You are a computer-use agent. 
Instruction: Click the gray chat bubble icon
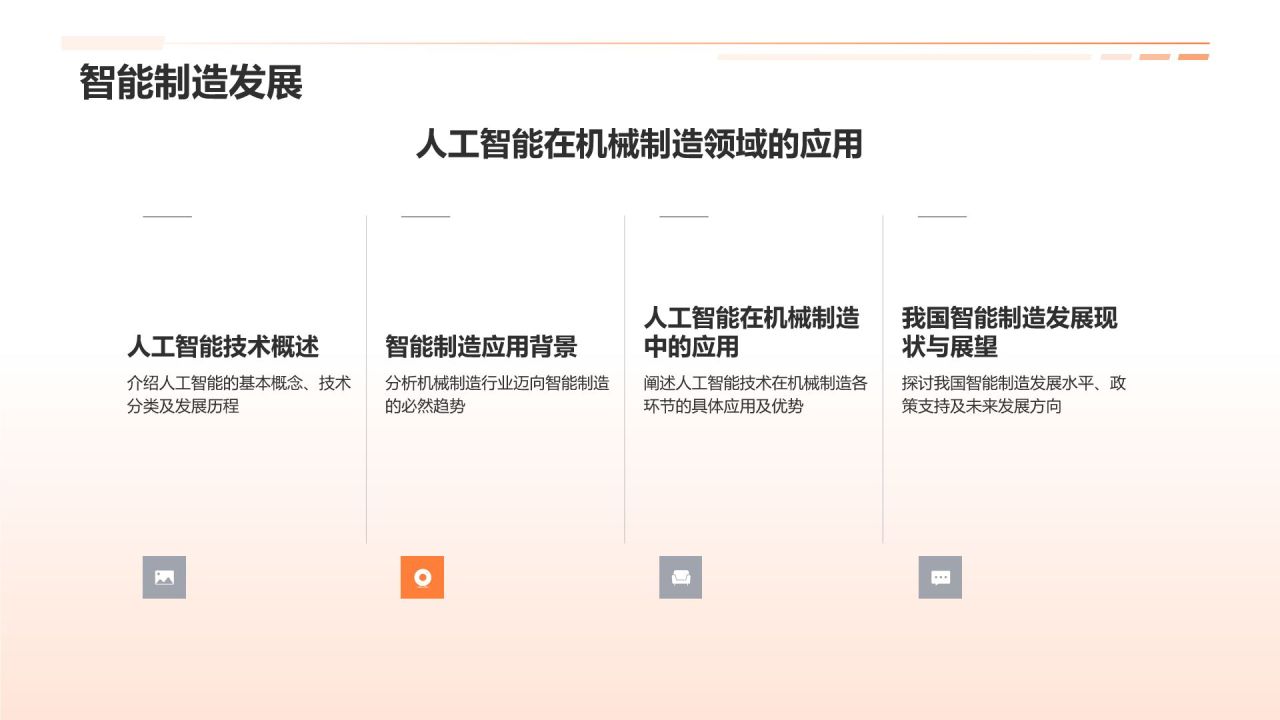(x=940, y=577)
